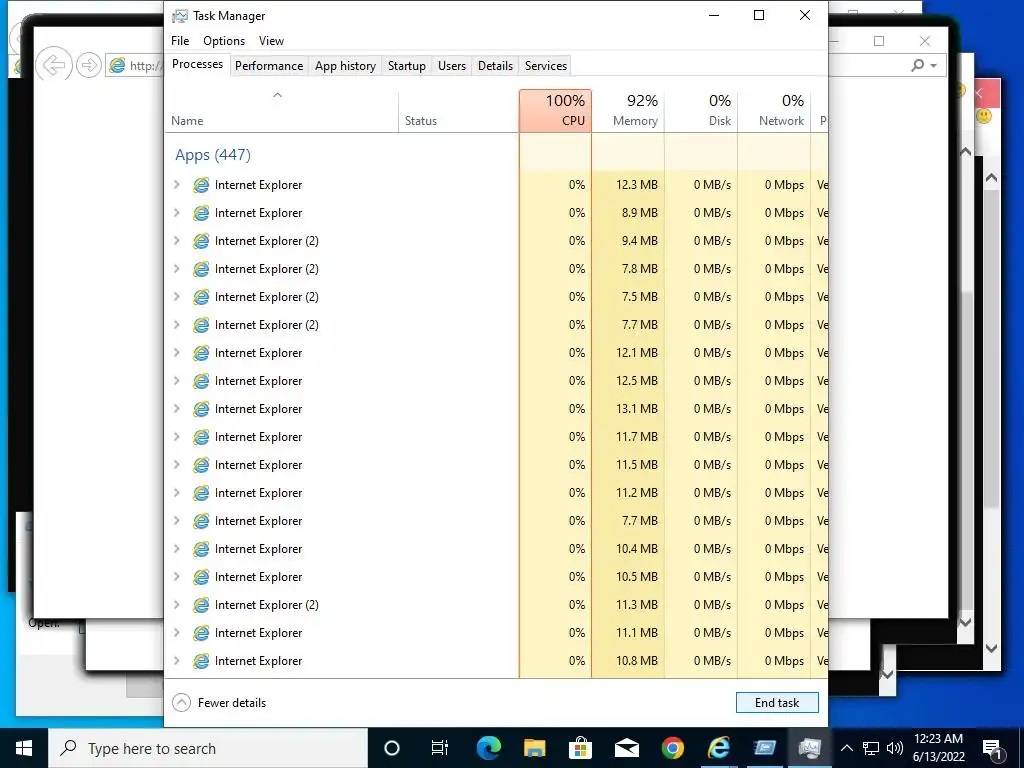Expand Internet Explorer row using 12.1 MB

click(x=176, y=353)
